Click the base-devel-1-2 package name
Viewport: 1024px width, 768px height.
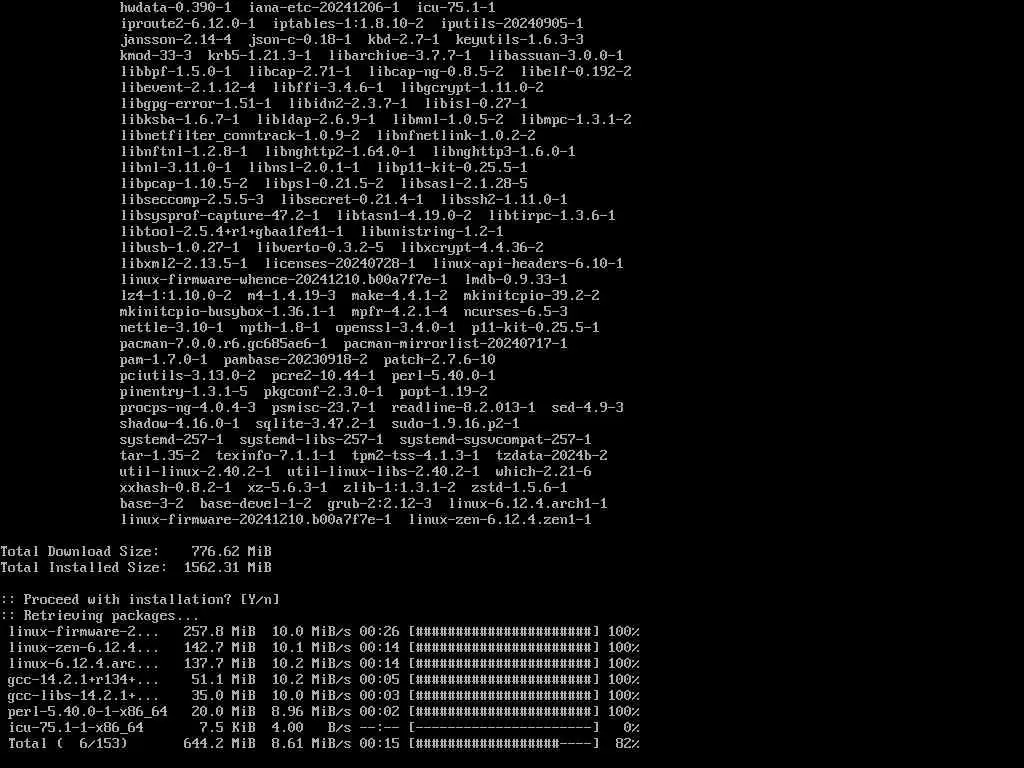coord(255,504)
